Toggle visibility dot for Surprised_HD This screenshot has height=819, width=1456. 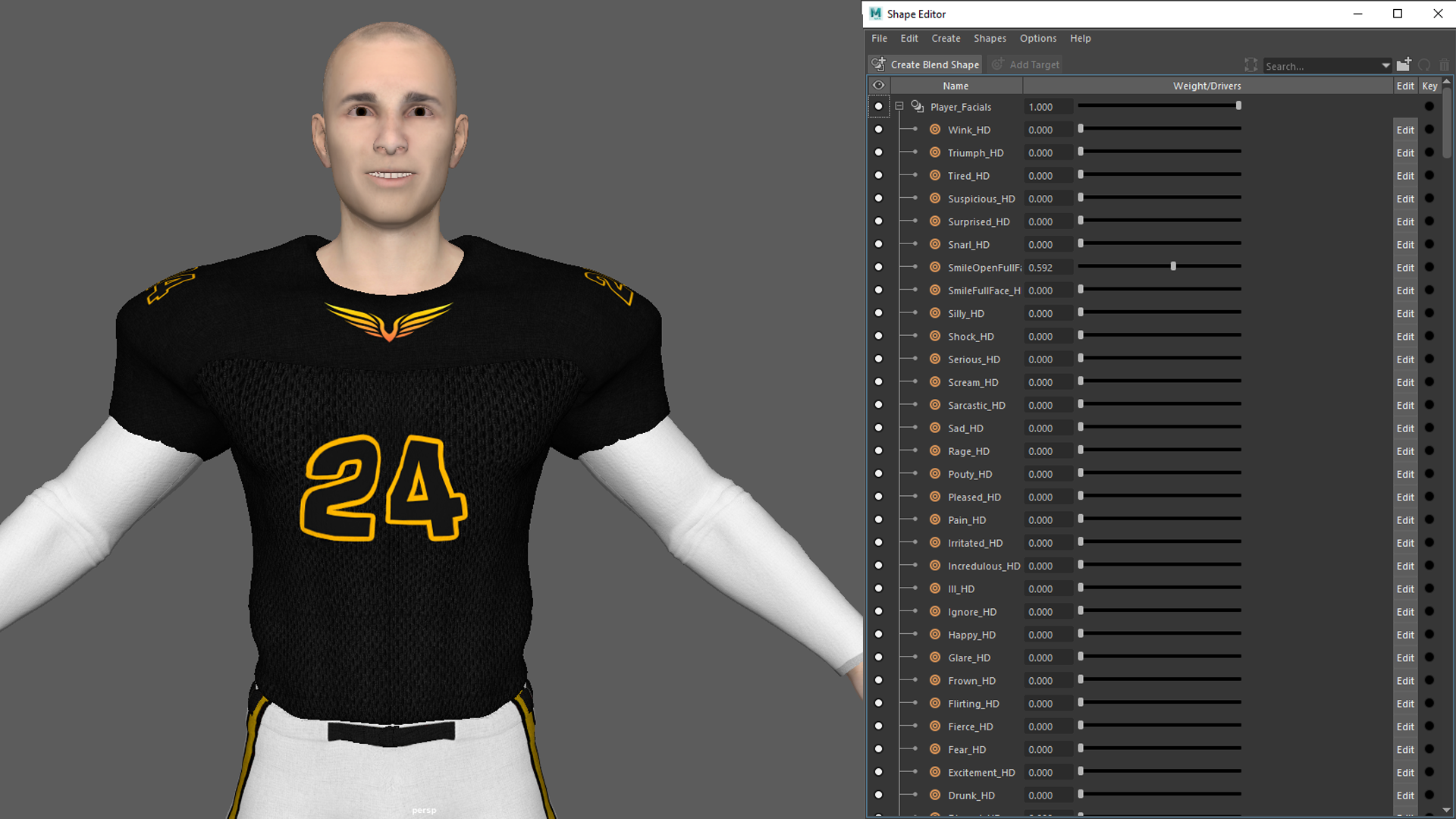coord(878,221)
